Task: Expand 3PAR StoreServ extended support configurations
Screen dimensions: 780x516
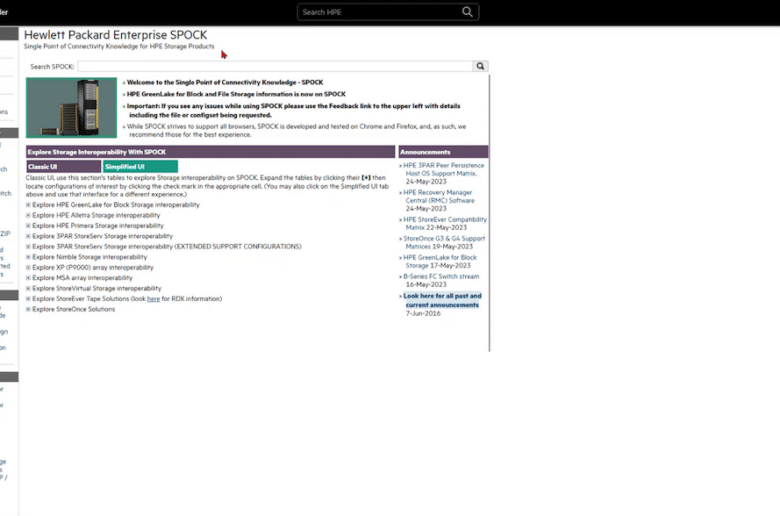Action: [28, 247]
